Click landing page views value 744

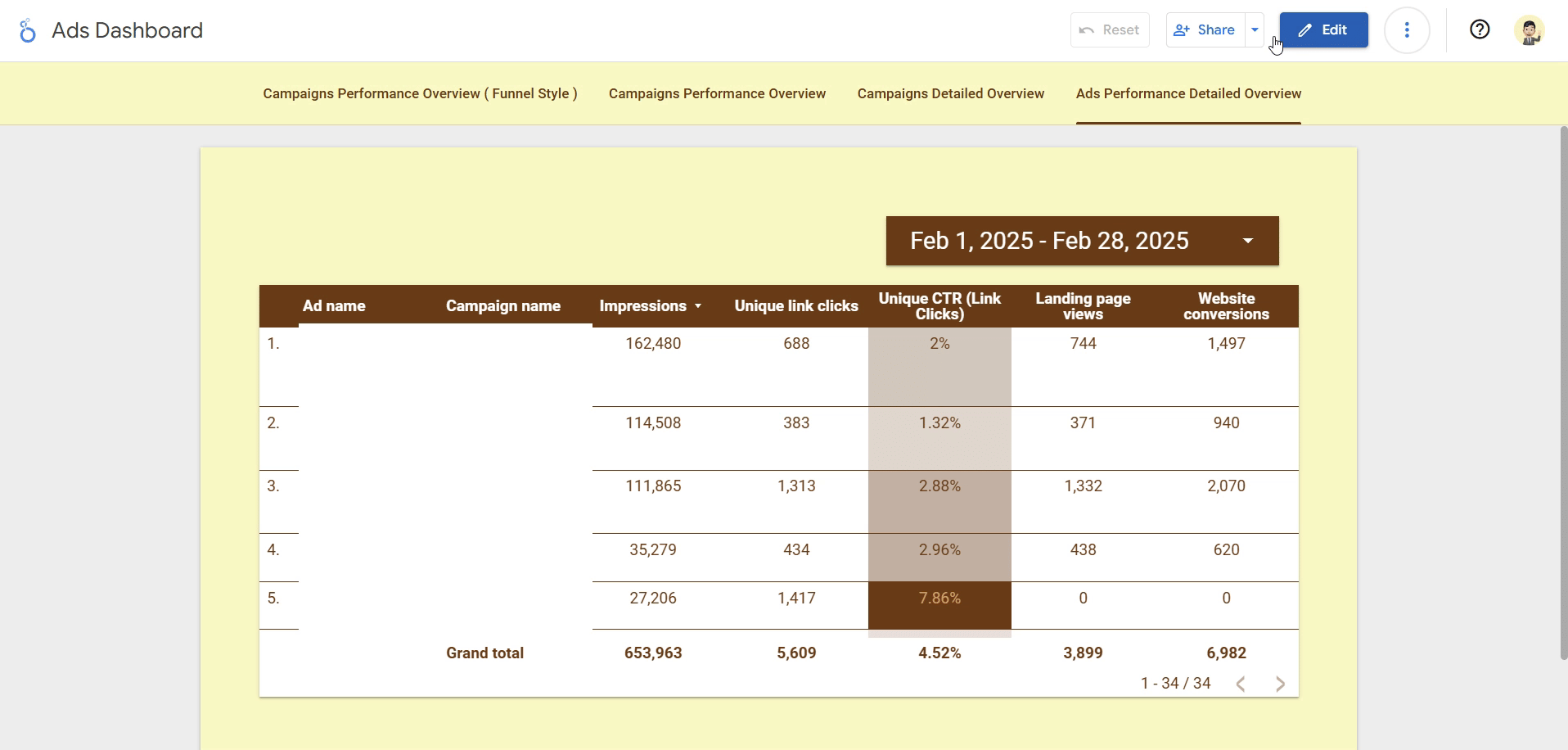click(x=1083, y=344)
